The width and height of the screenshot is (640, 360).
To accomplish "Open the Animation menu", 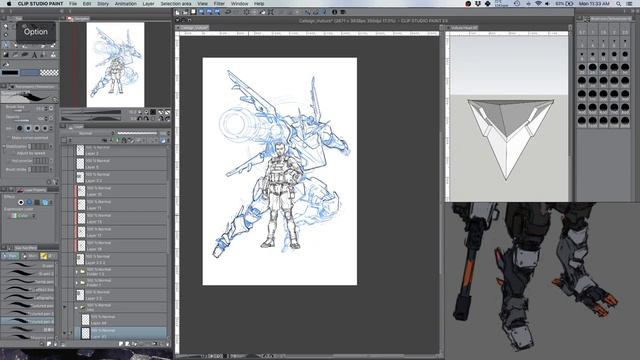I will [126, 4].
